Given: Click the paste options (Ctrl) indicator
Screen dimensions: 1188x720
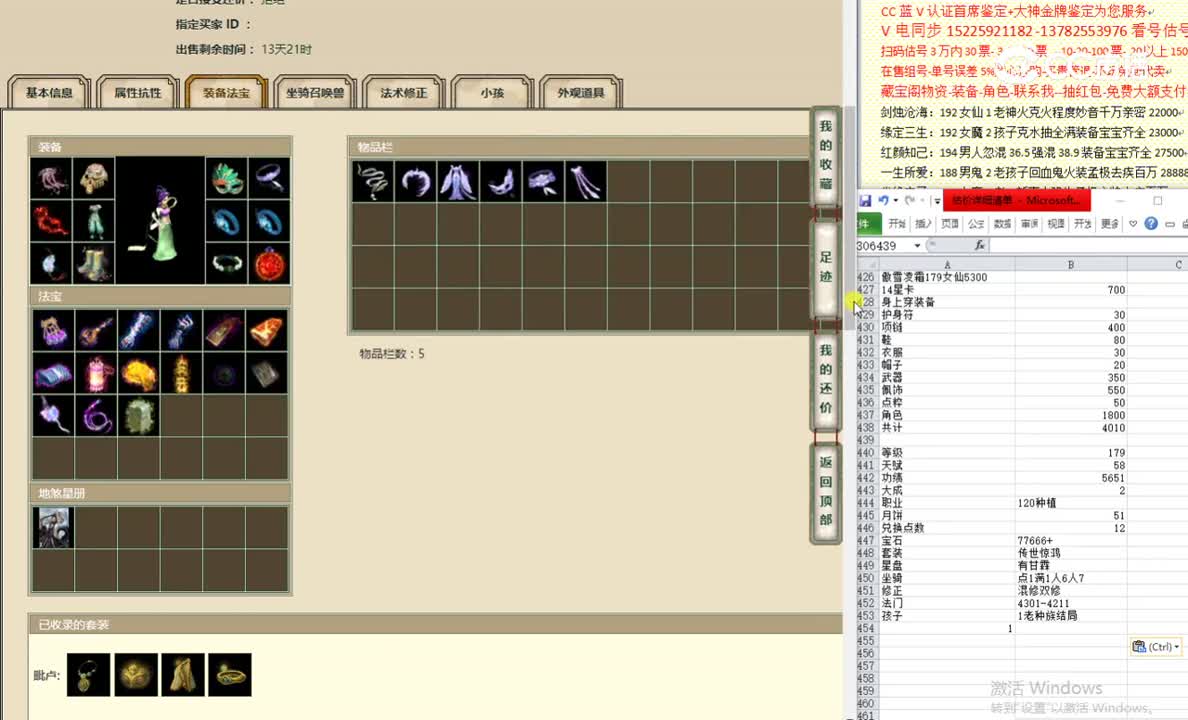Looking at the screenshot, I should coord(1154,646).
